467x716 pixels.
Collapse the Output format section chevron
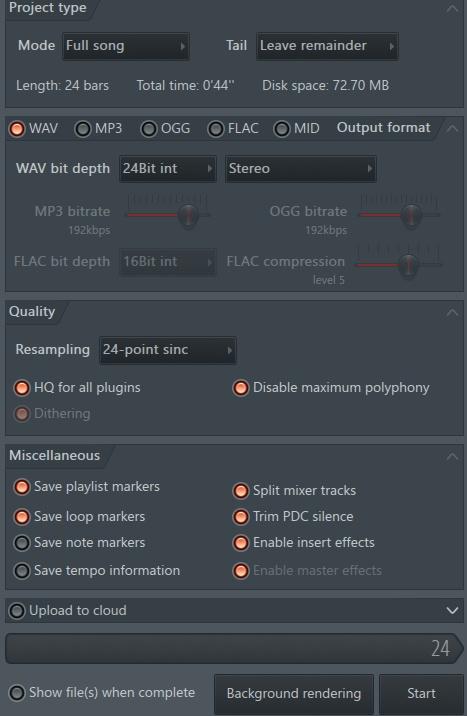(452, 128)
